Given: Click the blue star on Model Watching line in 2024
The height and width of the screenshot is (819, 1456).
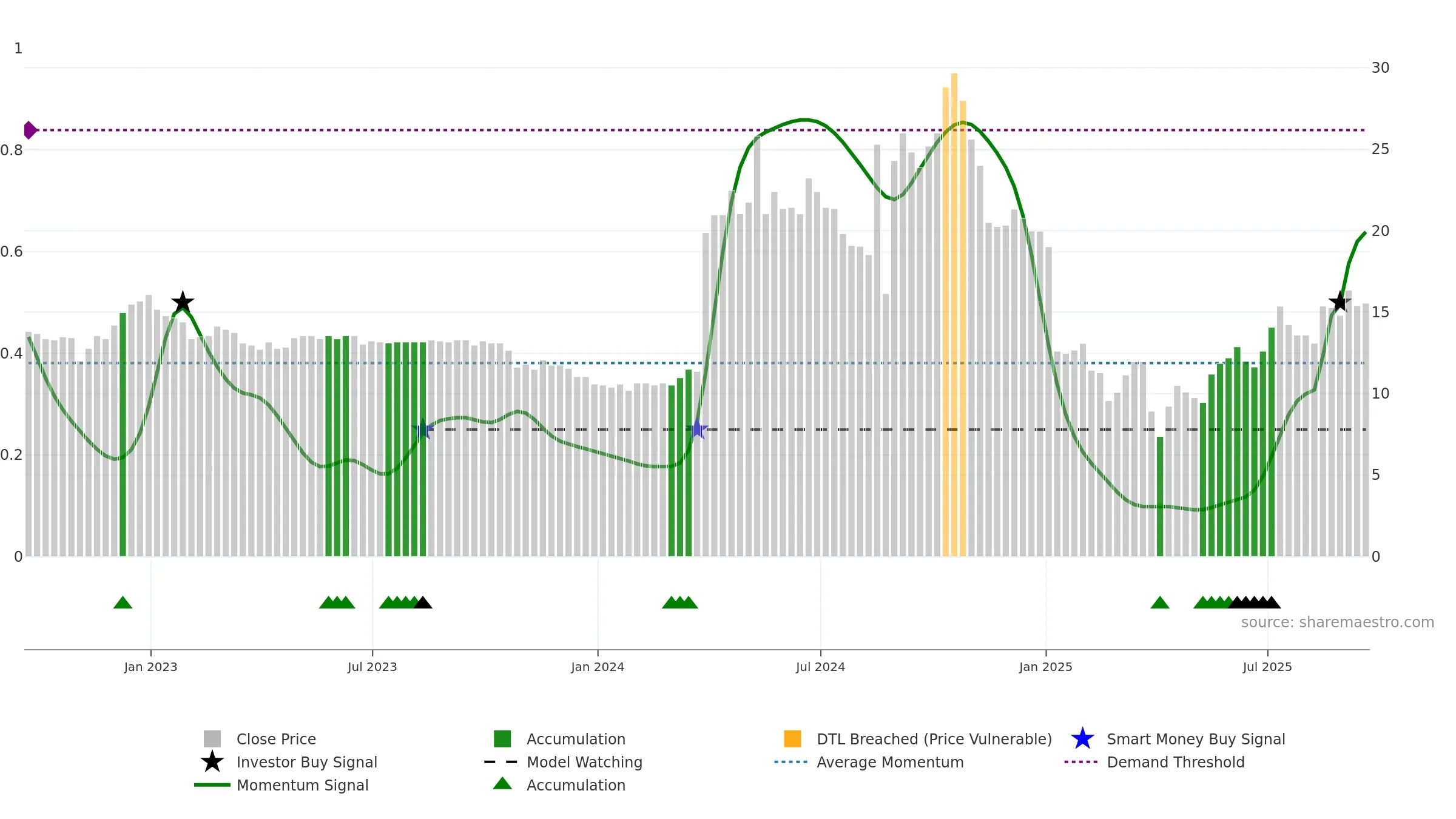Looking at the screenshot, I should click(697, 430).
